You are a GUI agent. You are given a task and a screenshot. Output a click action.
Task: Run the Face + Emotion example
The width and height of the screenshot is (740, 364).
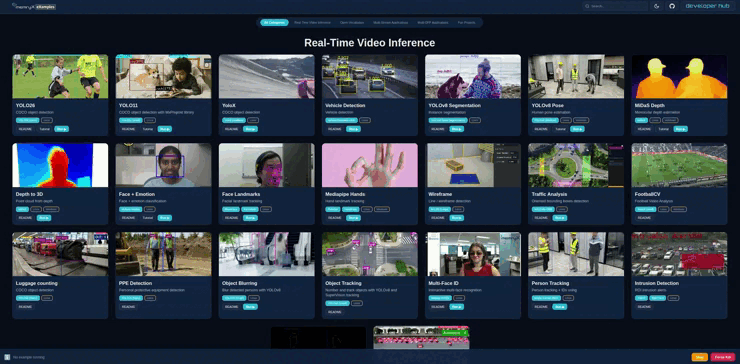coord(165,218)
